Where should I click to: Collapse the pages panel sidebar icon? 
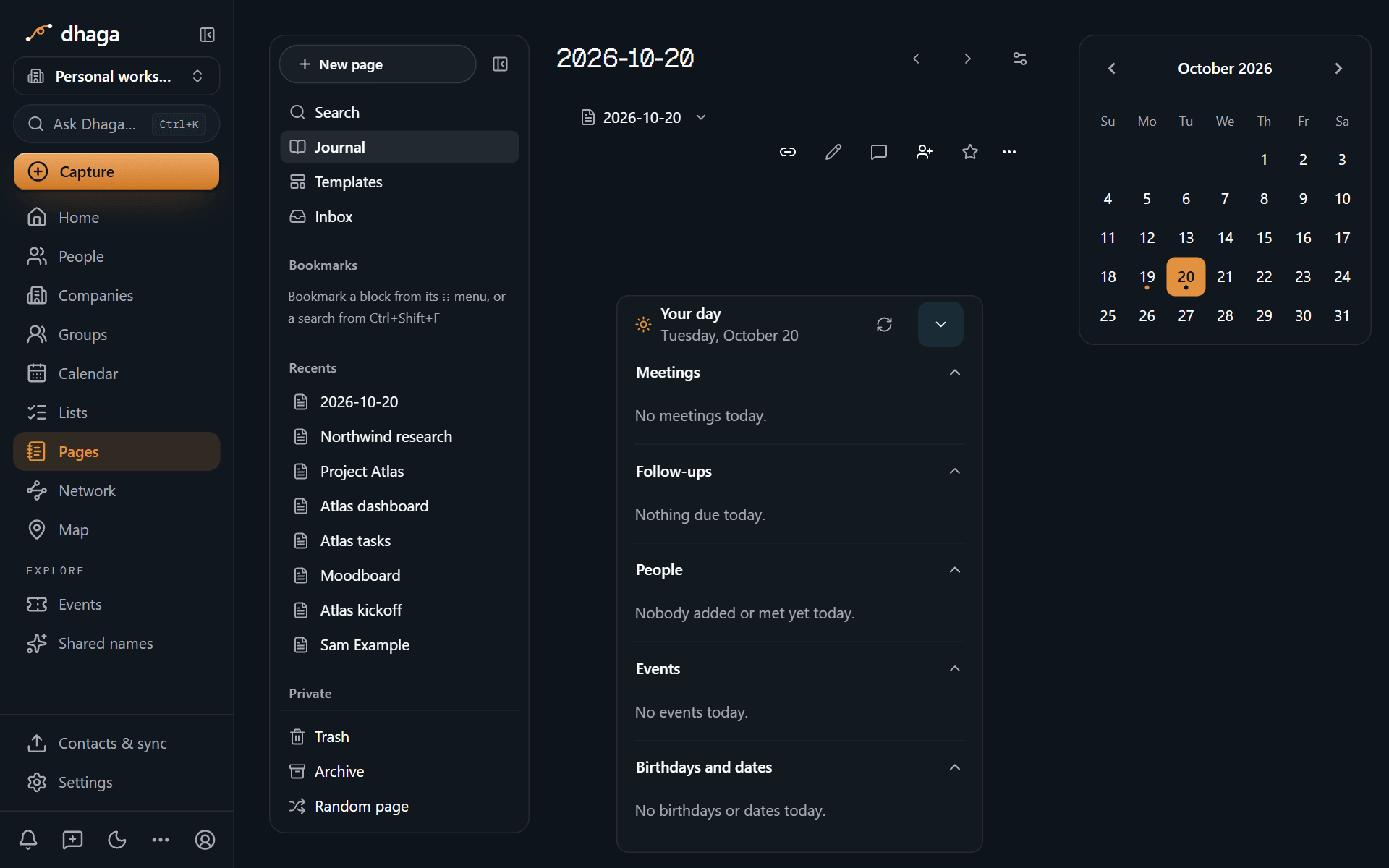[500, 64]
